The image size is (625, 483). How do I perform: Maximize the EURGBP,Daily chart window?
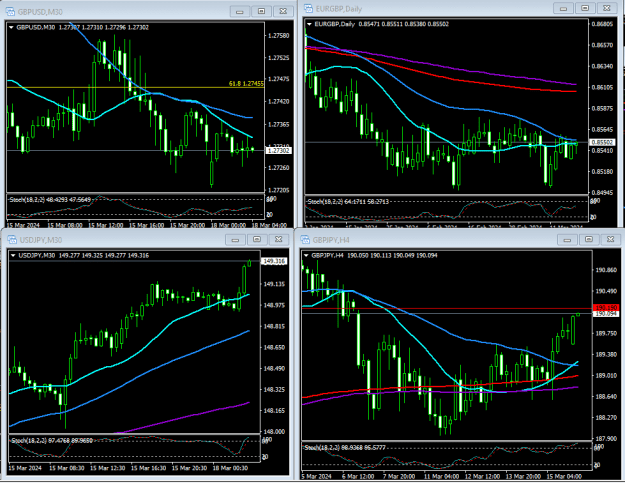pyautogui.click(x=585, y=8)
